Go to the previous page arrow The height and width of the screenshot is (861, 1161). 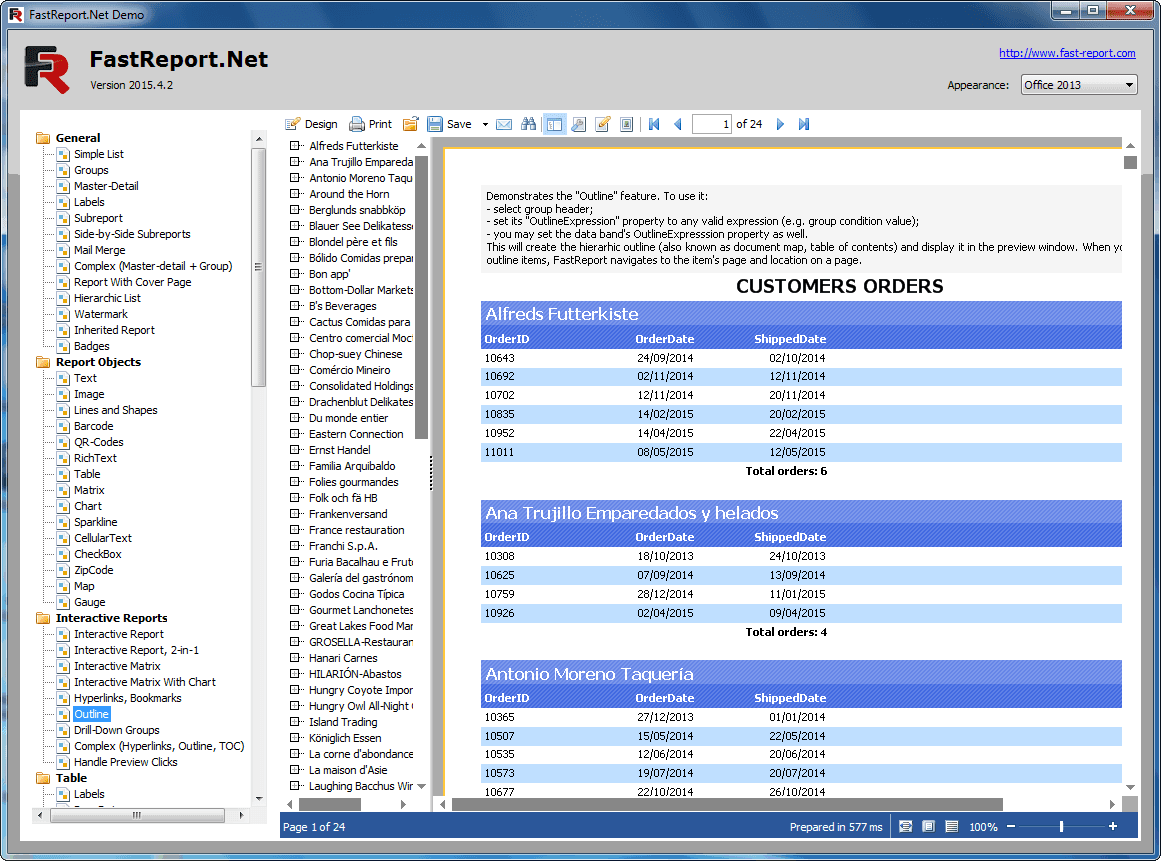(677, 124)
